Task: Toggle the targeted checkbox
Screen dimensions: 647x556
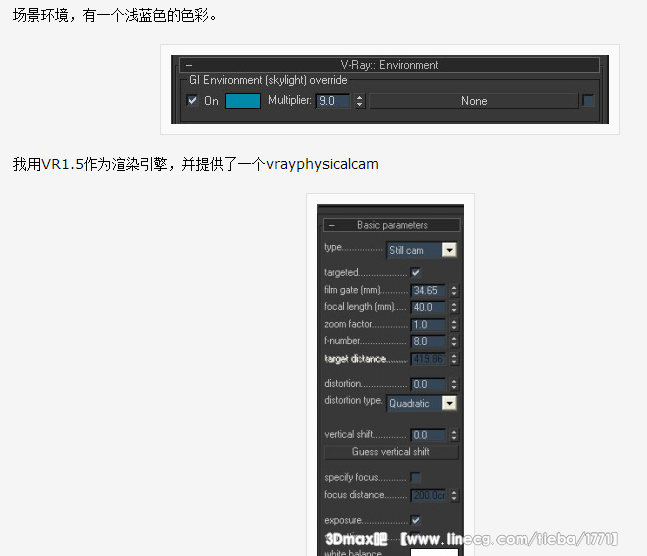Action: pos(416,272)
